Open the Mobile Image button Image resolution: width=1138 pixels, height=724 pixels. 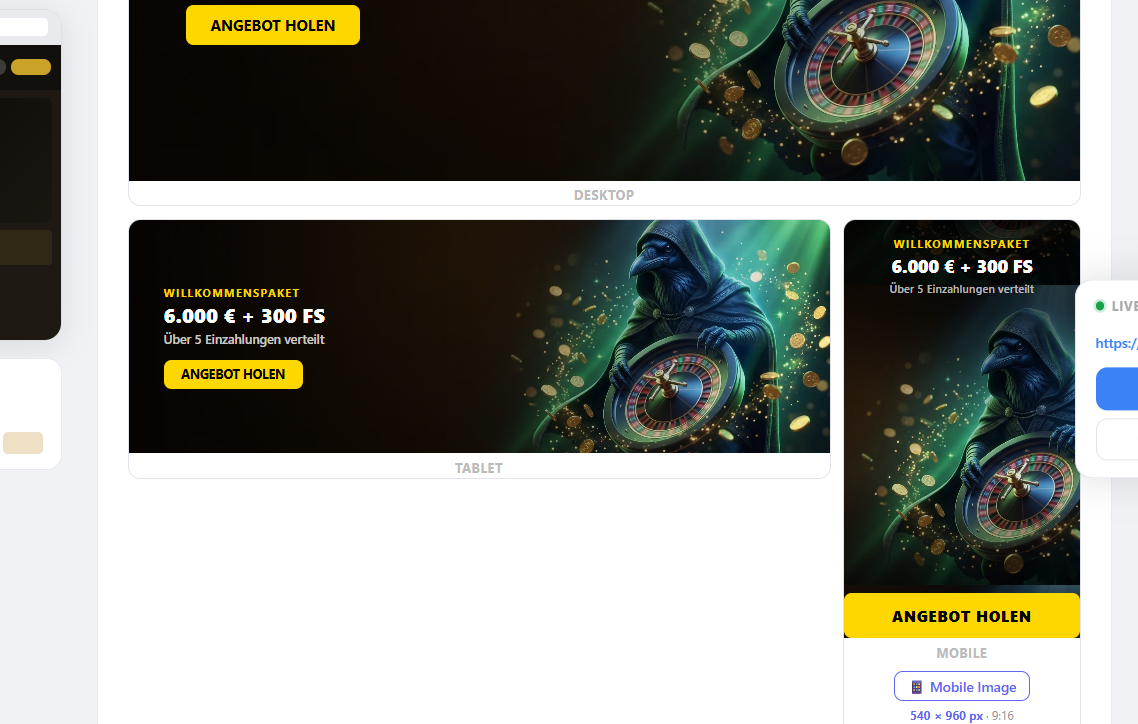pyautogui.click(x=962, y=686)
